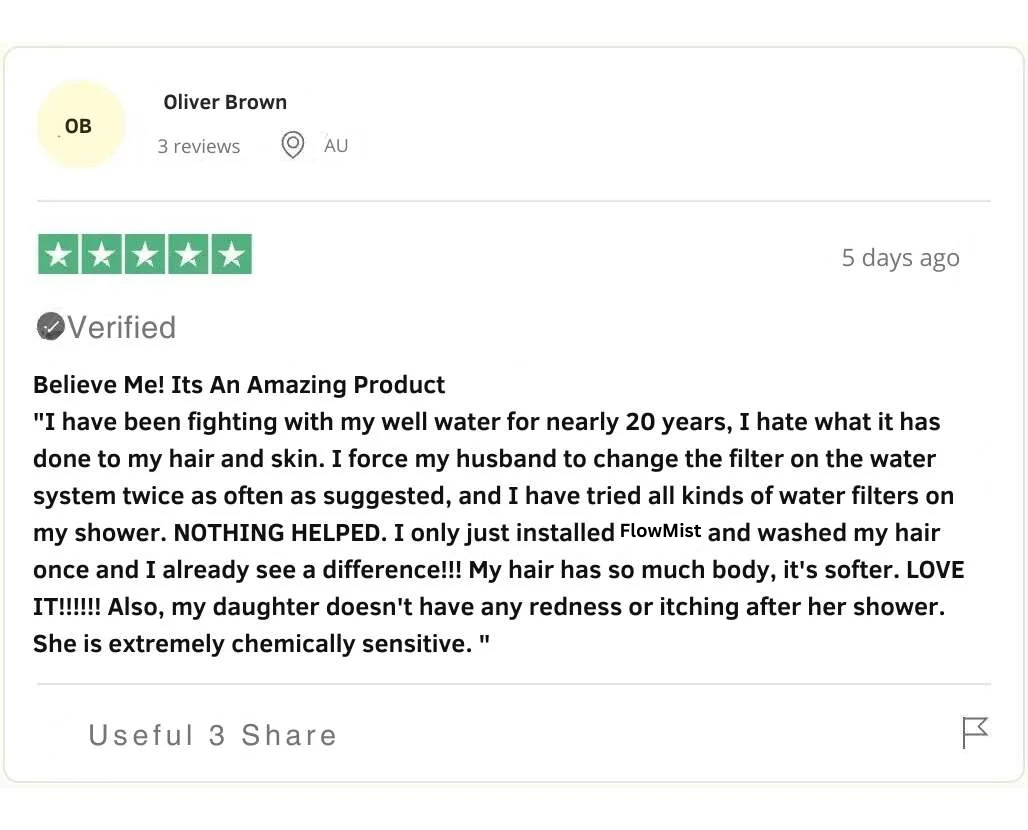
Task: Click the fourth star in the rating row
Action: tap(187, 254)
